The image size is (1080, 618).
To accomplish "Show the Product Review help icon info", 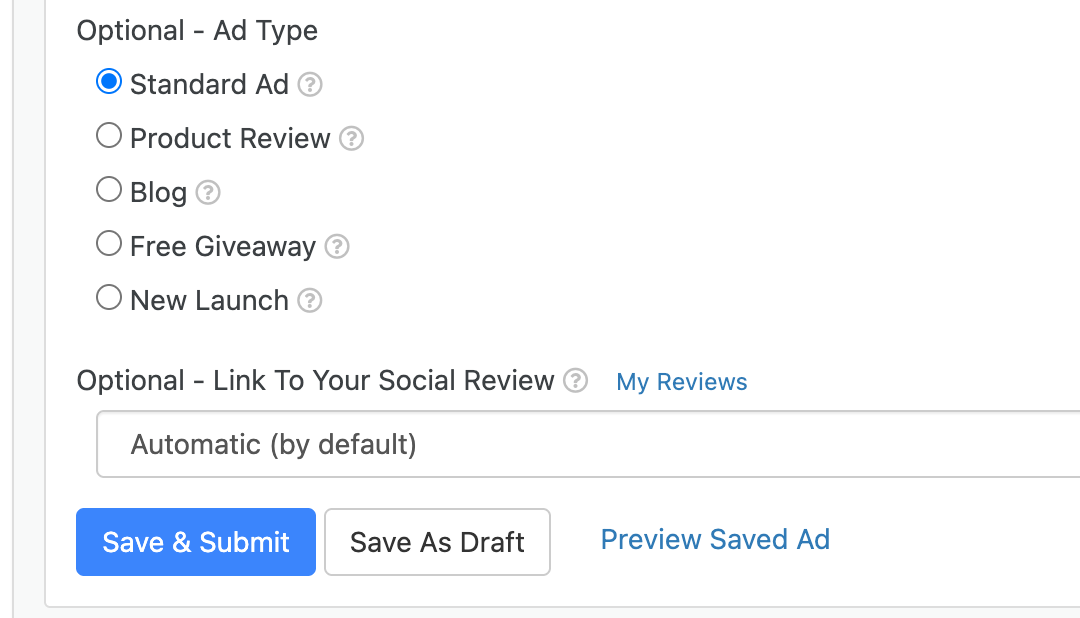I will tap(351, 139).
